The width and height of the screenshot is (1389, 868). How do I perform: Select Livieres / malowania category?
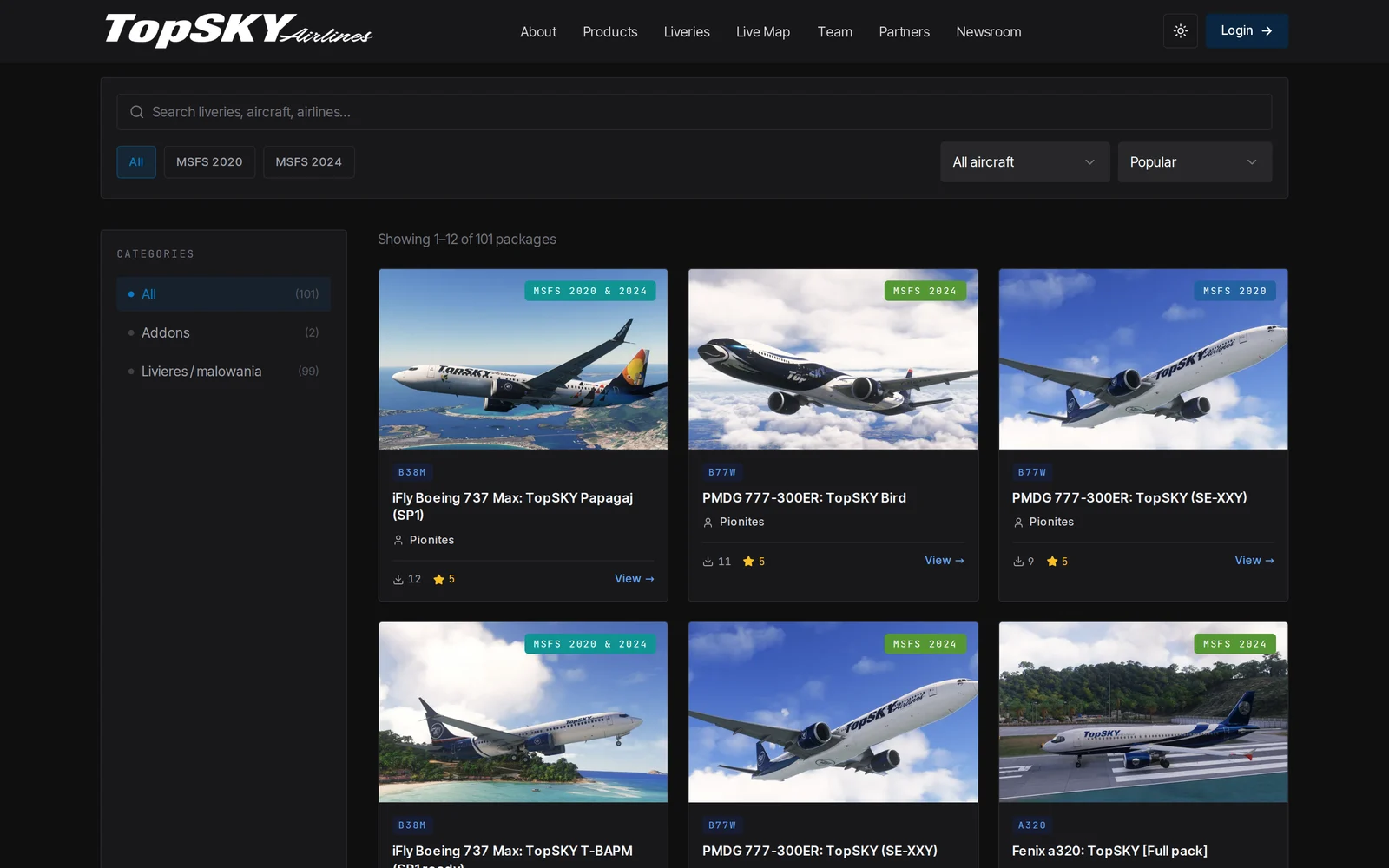tap(224, 372)
